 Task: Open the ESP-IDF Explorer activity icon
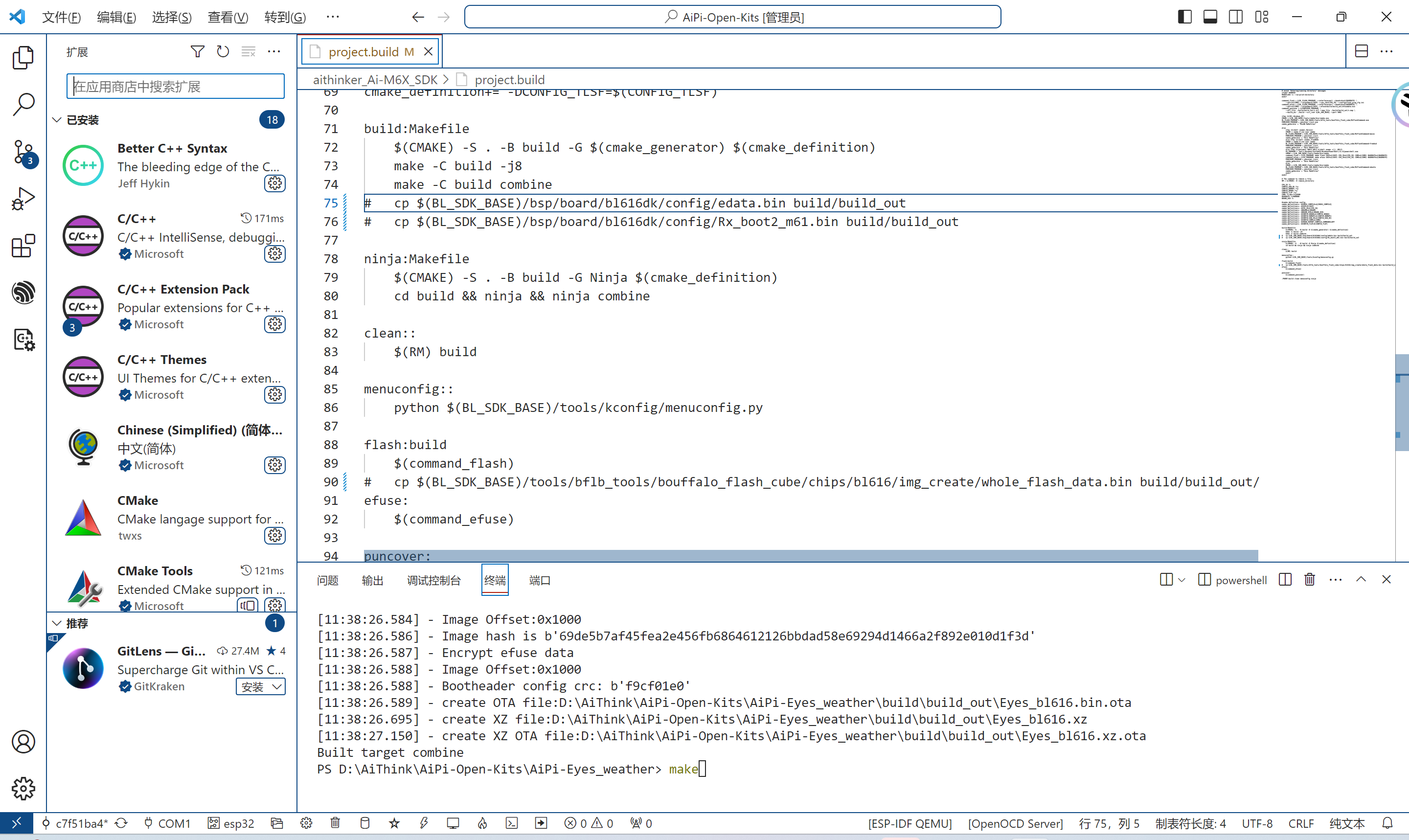23,293
